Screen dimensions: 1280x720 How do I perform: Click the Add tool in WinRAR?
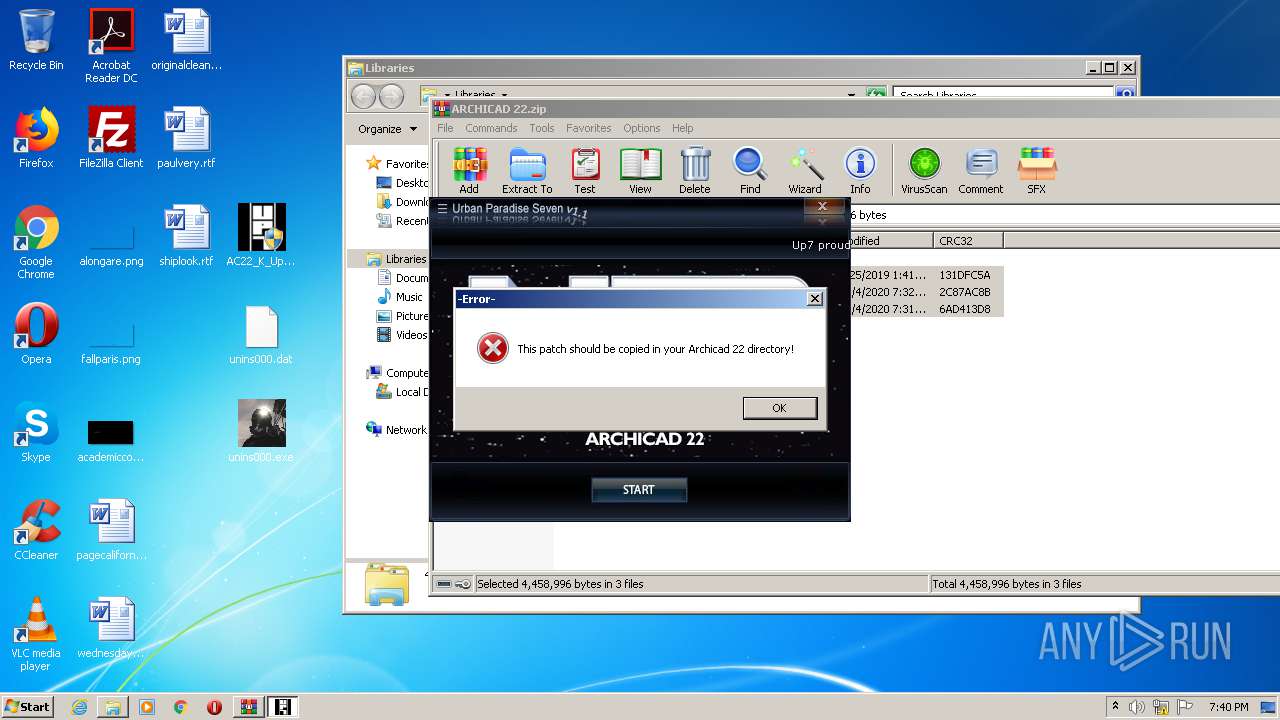pyautogui.click(x=469, y=170)
